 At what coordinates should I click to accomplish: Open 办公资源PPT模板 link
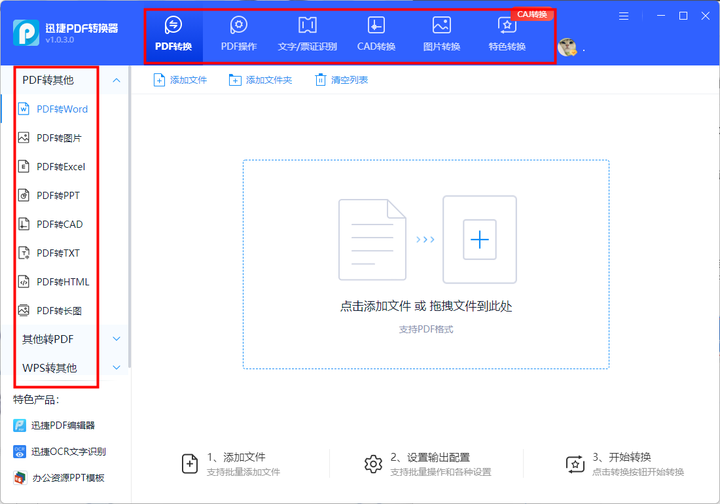69,478
